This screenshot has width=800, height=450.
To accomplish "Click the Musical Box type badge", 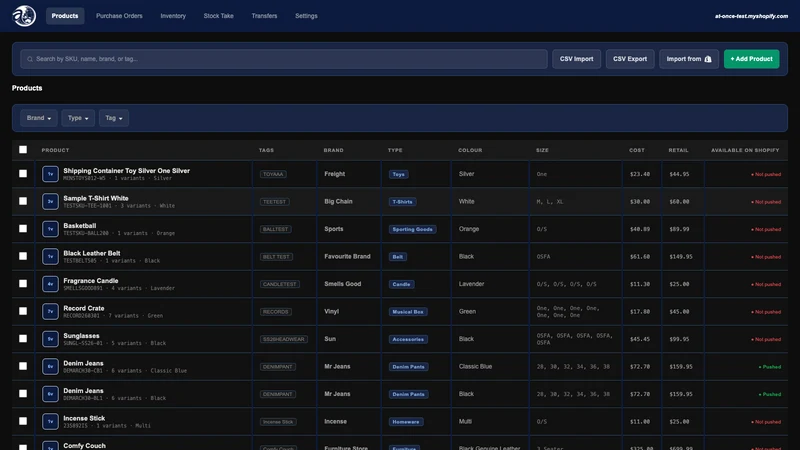I will 408,312.
